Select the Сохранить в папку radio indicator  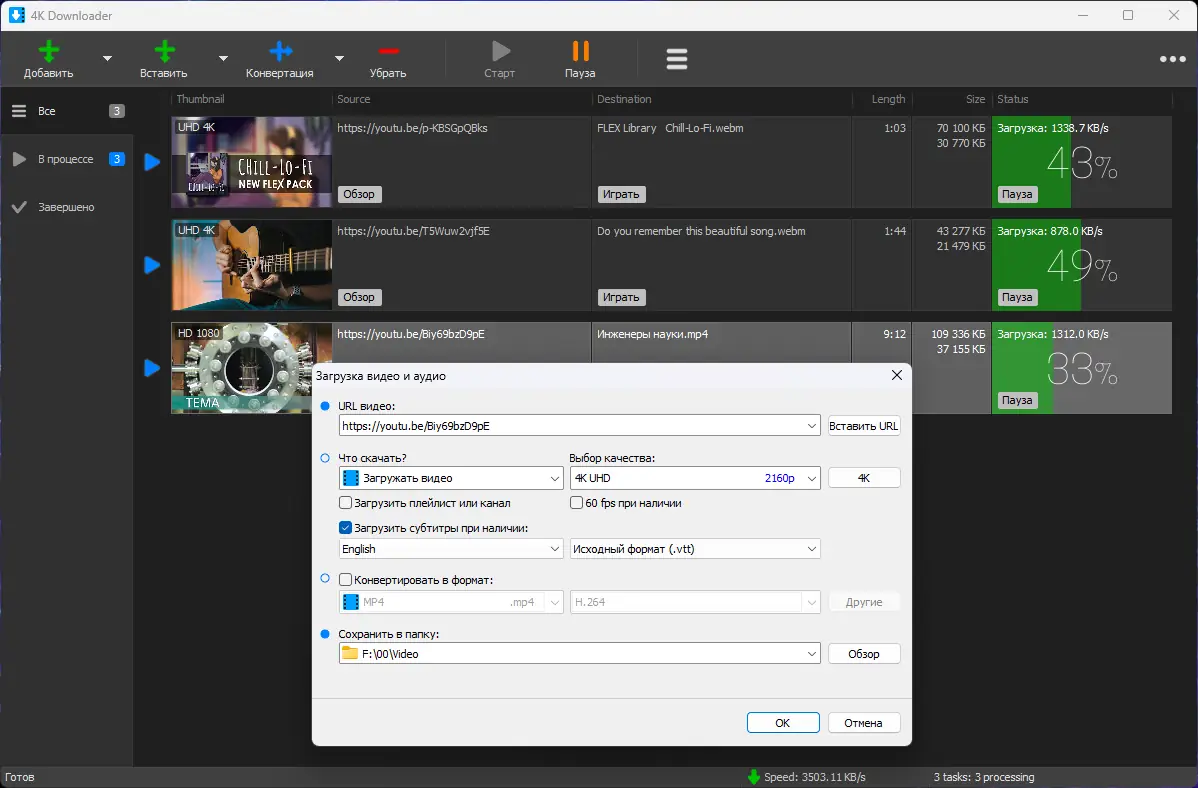pos(325,634)
